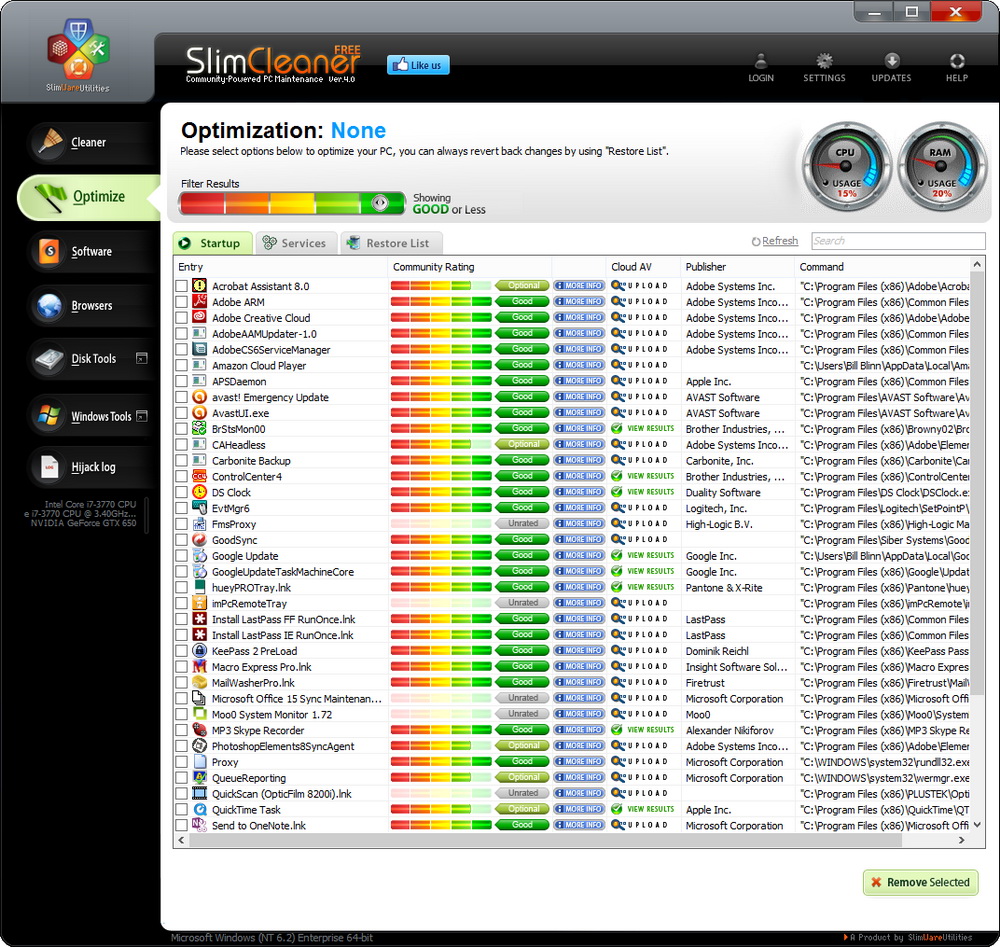
Task: Check the Carbonite Backup checkbox
Action: click(182, 460)
